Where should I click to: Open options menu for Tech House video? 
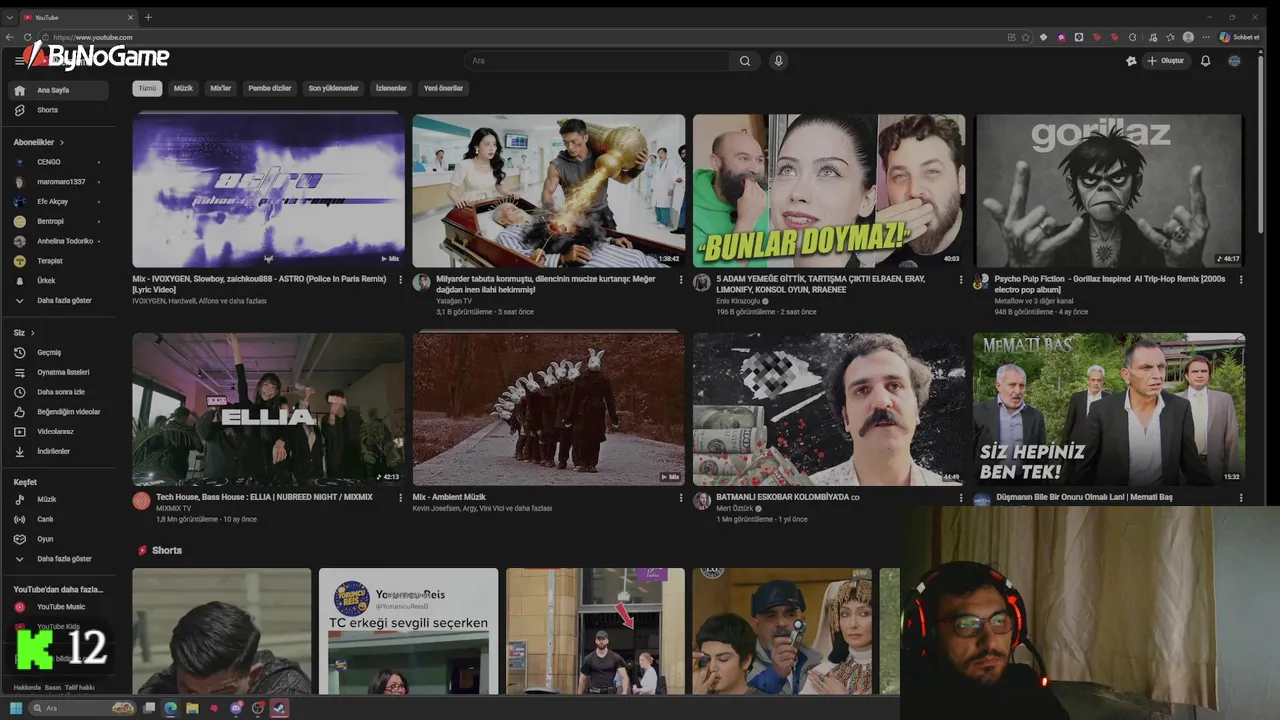point(401,498)
